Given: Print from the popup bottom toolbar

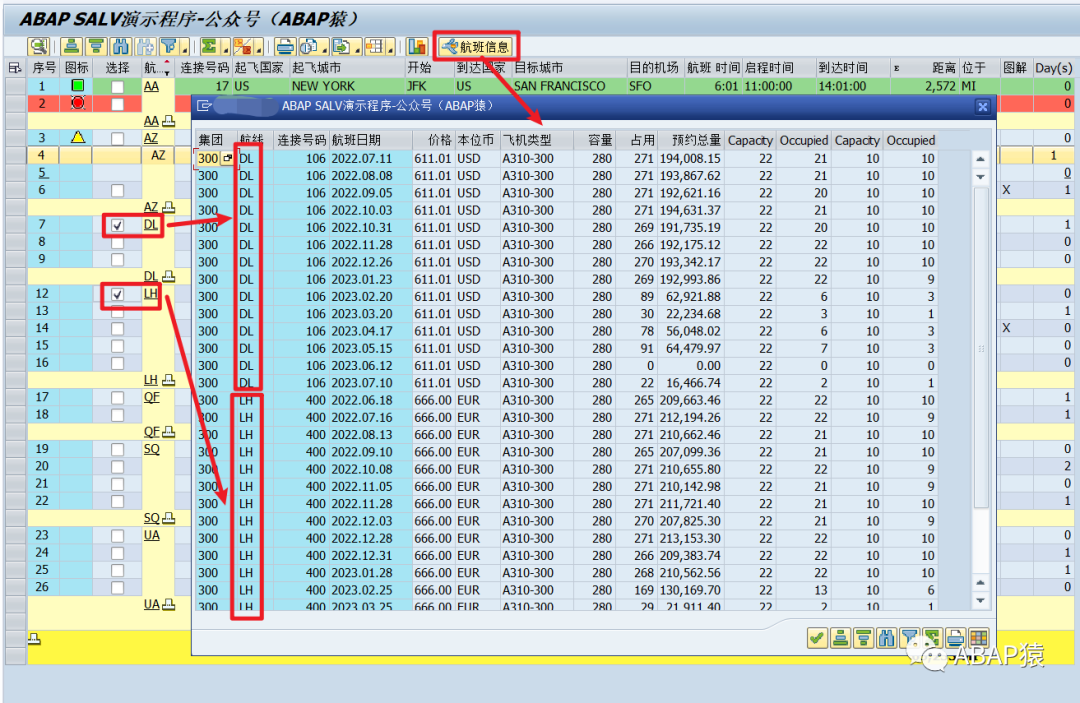Looking at the screenshot, I should [955, 638].
